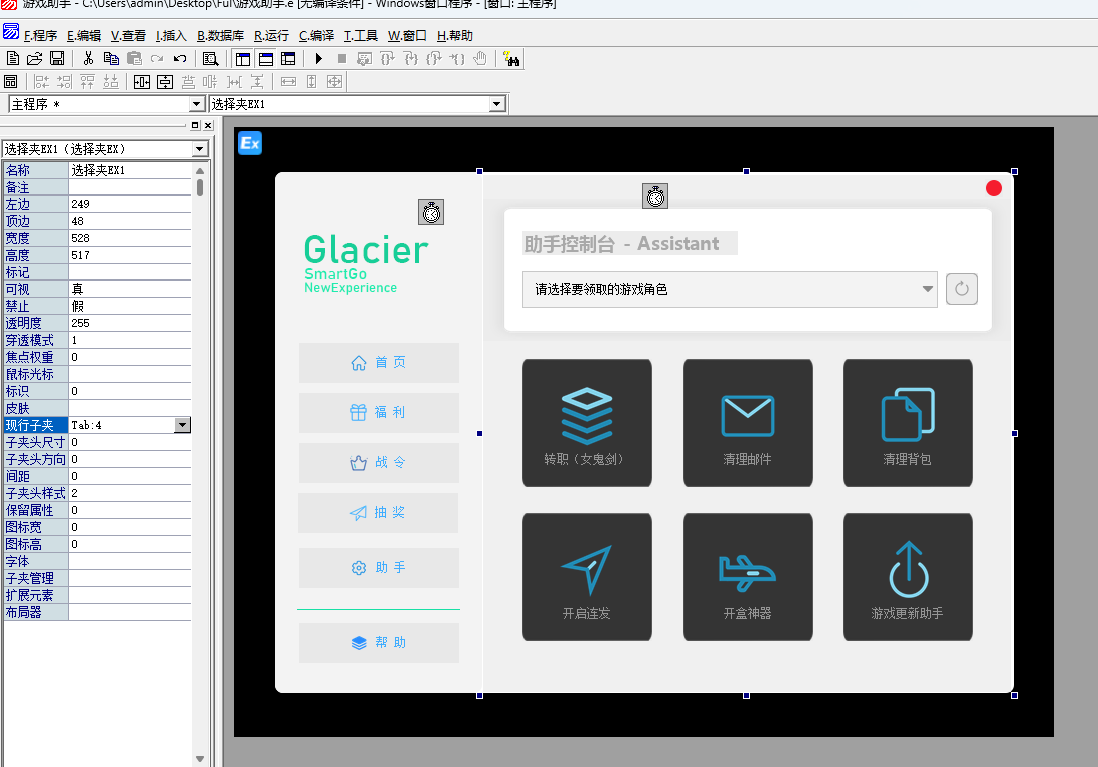Select the 禁止 property row
1098x767 pixels.
(97, 306)
